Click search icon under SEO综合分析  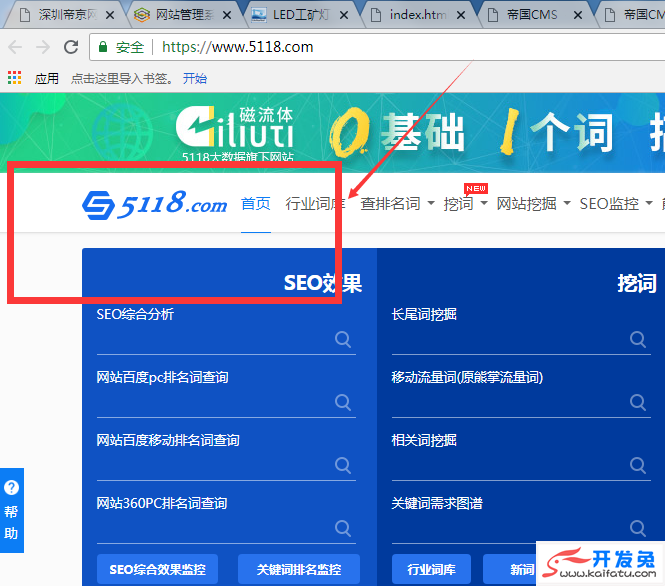(x=343, y=339)
